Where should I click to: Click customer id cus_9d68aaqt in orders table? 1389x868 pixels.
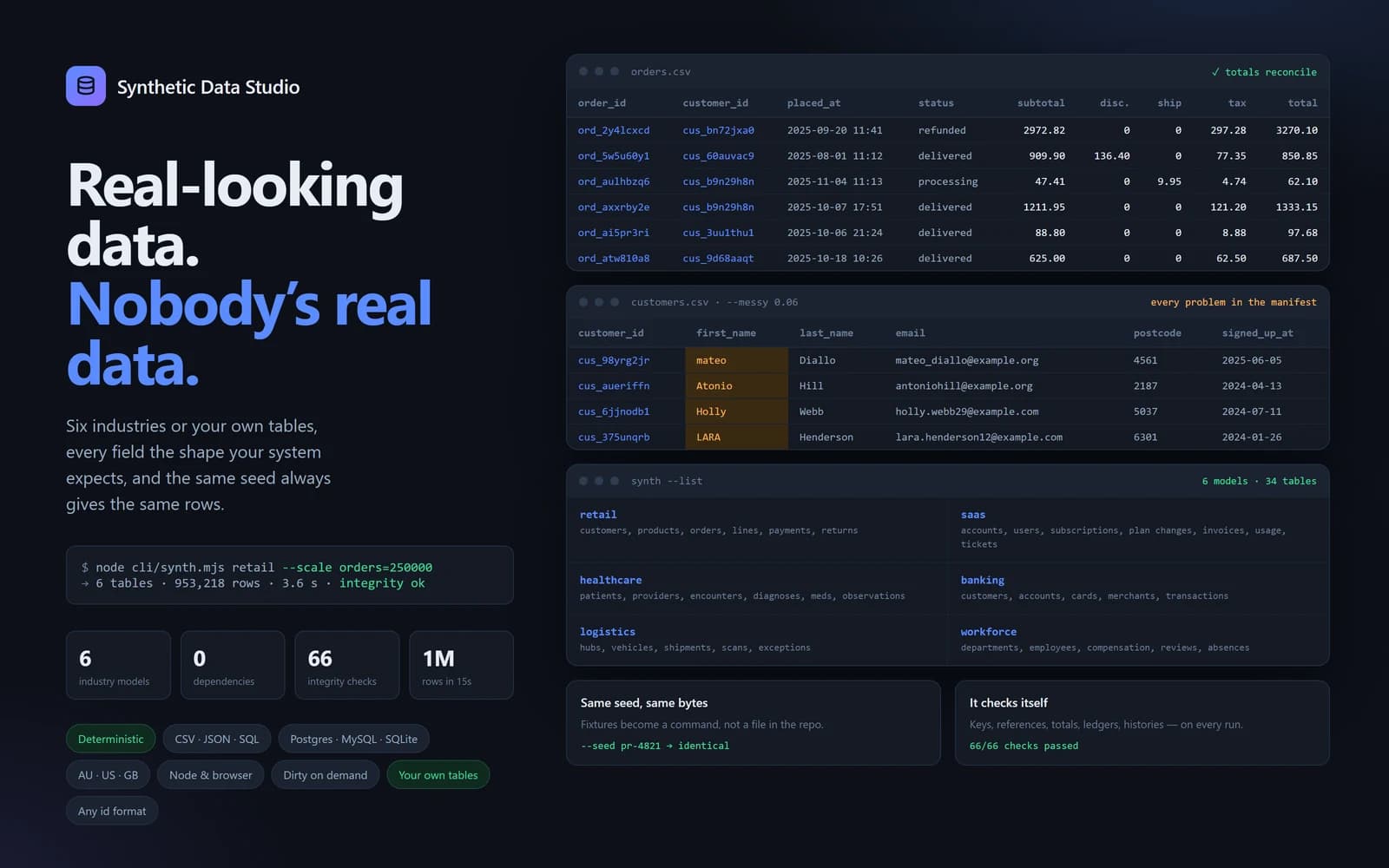(x=719, y=259)
